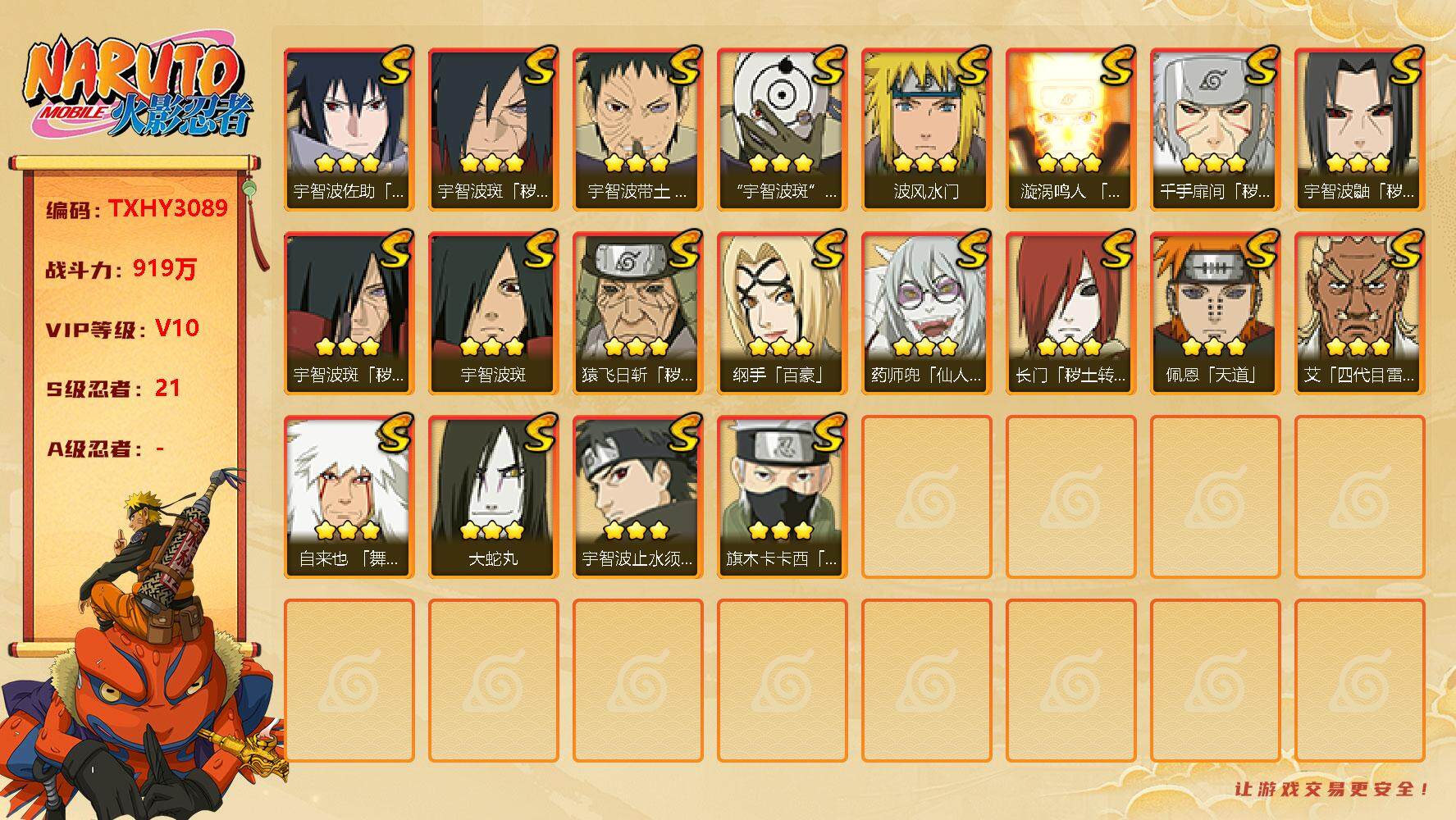Open the 纲手「百豪」 ninja card

(782, 313)
